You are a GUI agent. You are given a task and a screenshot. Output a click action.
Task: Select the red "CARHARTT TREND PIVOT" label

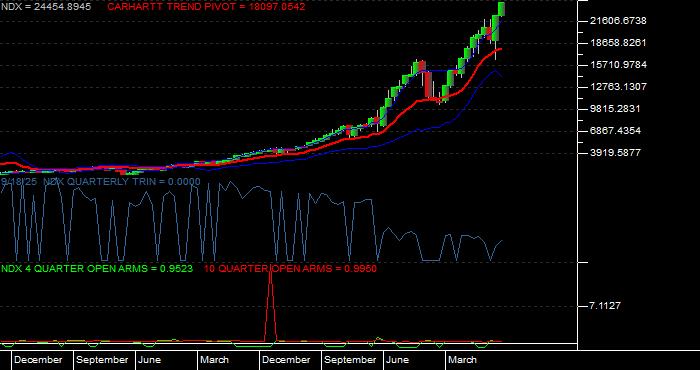pos(206,7)
